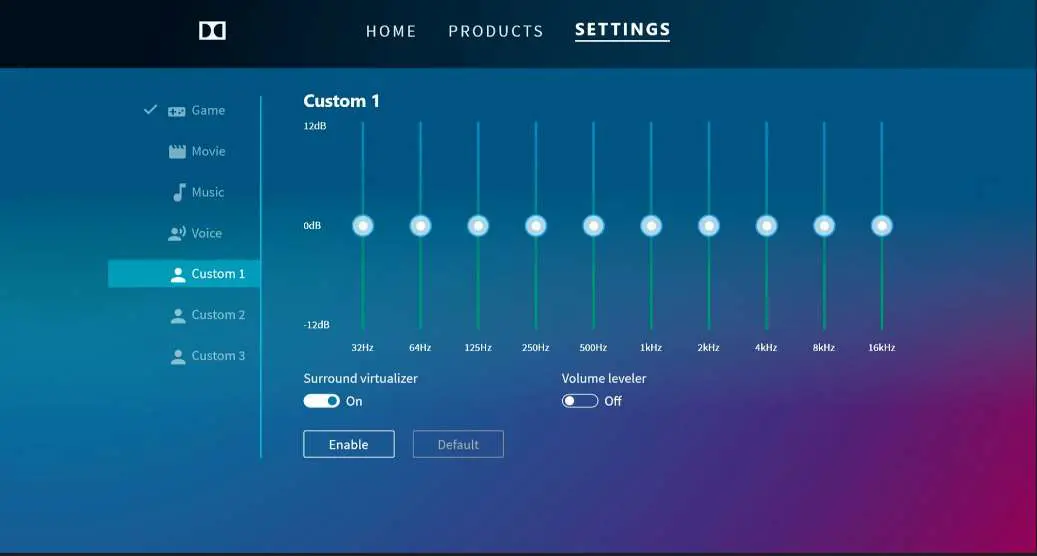The height and width of the screenshot is (556, 1037).
Task: Switch to Custom 2 profile label
Action: [x=218, y=315]
